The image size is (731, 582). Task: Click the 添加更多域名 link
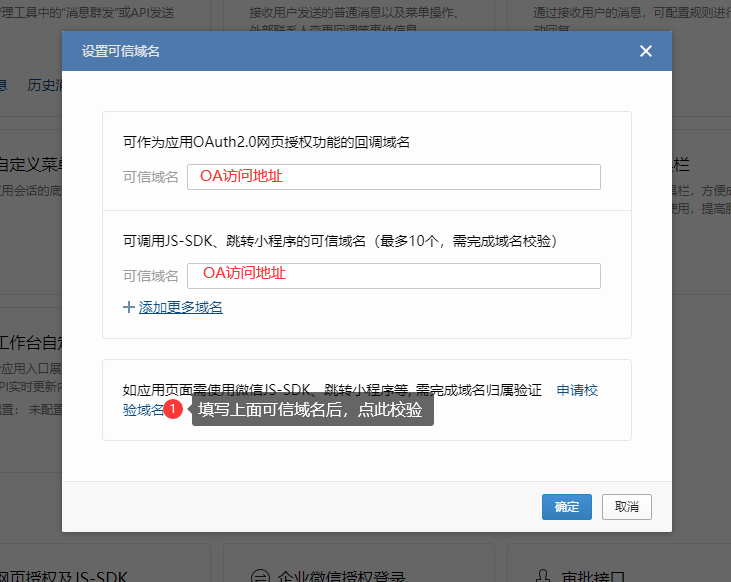180,307
